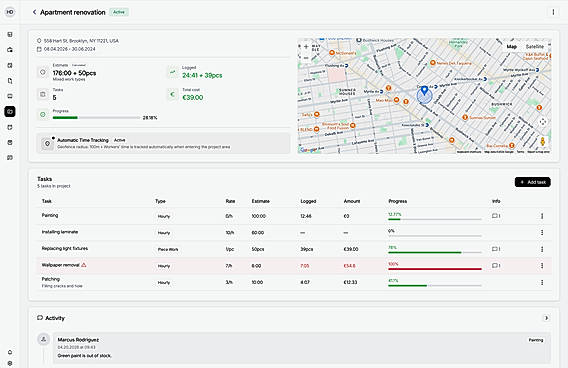
Task: Click the Active badge in Automatic Time Tracking
Action: (x=120, y=140)
